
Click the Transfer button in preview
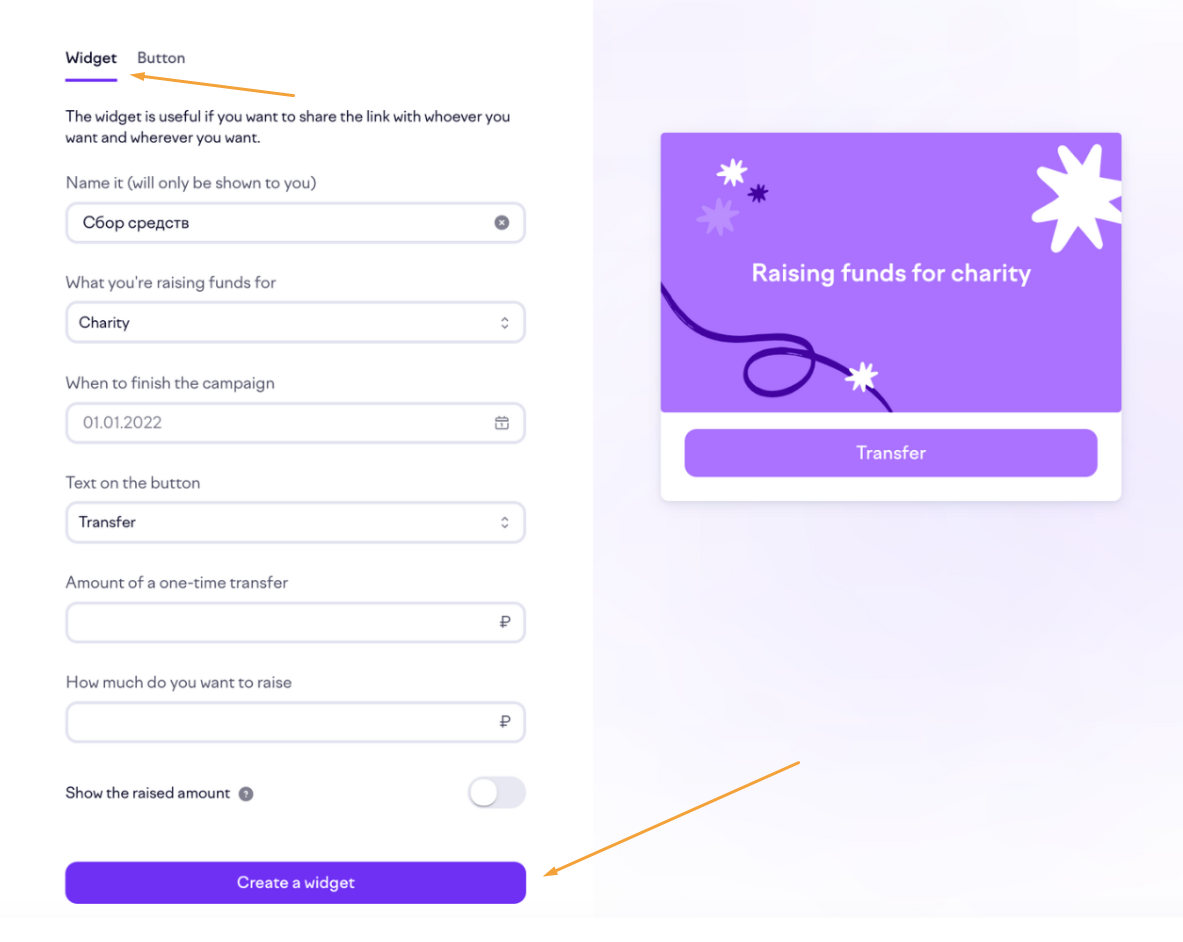[890, 453]
